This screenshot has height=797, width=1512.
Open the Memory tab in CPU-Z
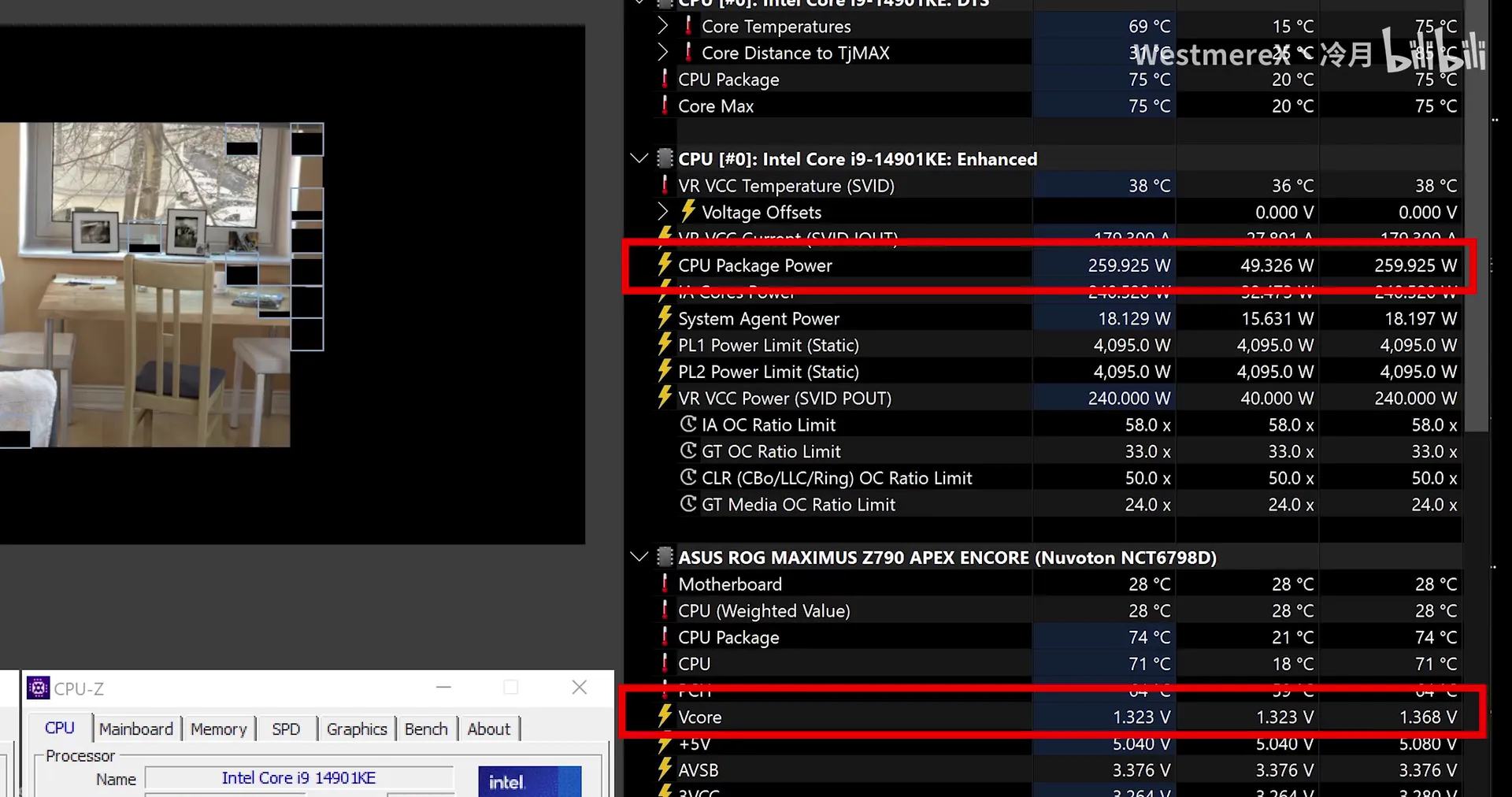tap(219, 729)
